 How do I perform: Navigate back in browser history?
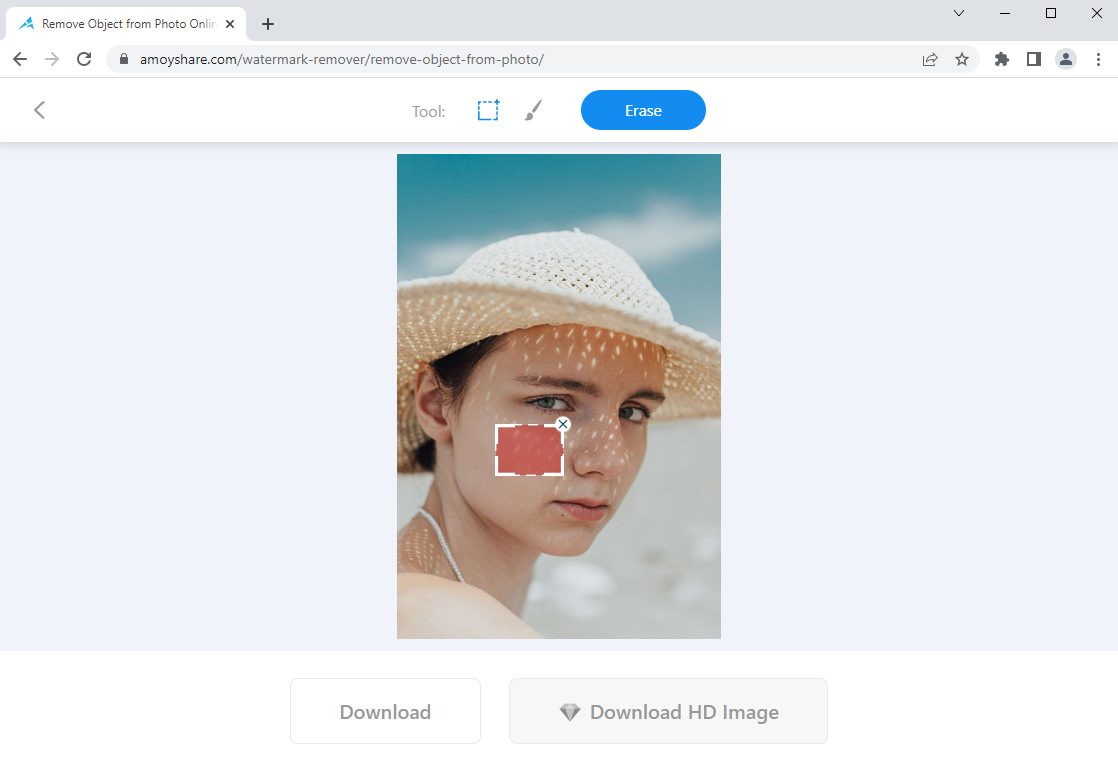[20, 59]
